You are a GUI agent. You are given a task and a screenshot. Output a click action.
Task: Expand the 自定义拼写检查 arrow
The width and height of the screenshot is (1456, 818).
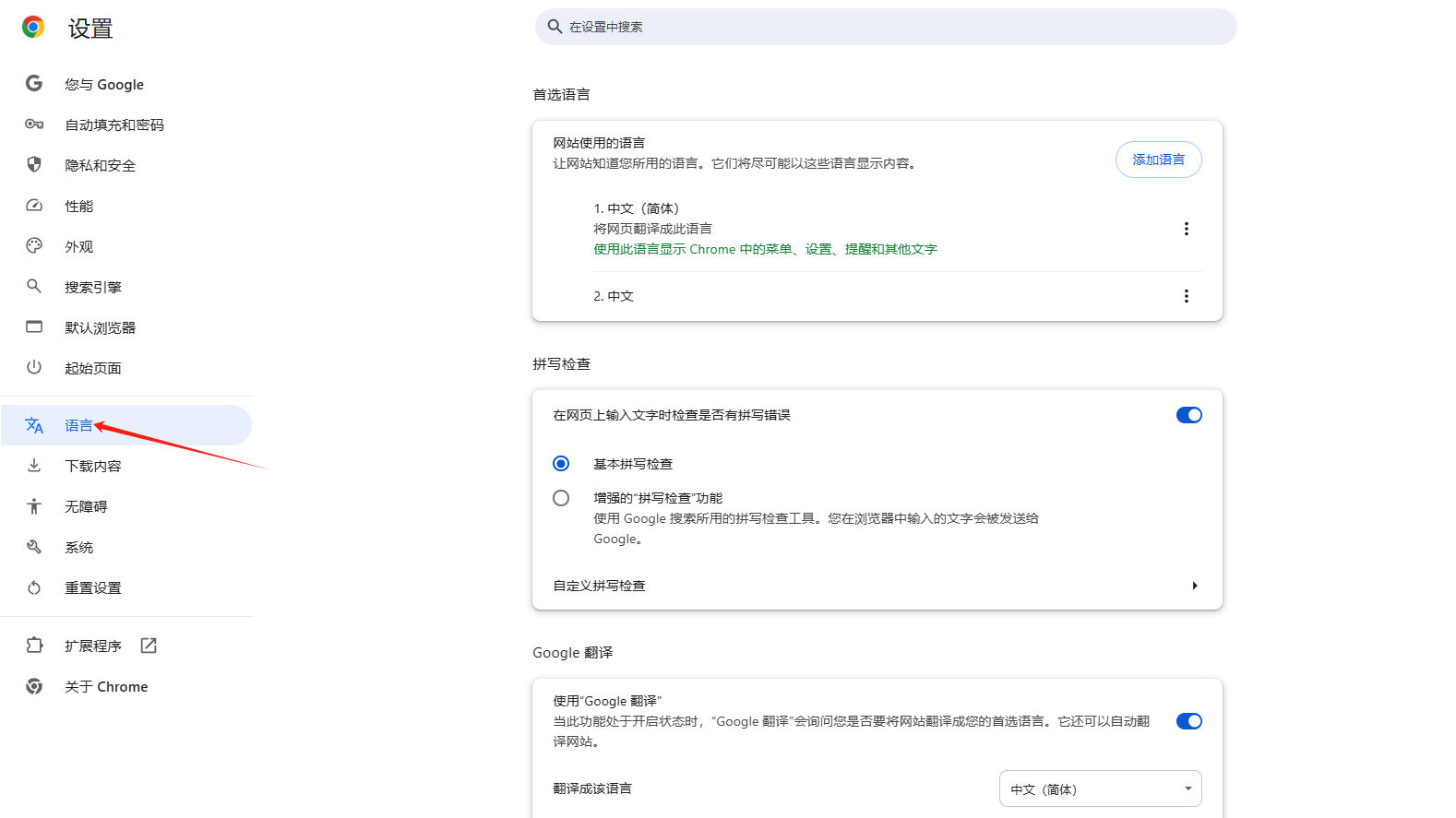pos(1194,586)
